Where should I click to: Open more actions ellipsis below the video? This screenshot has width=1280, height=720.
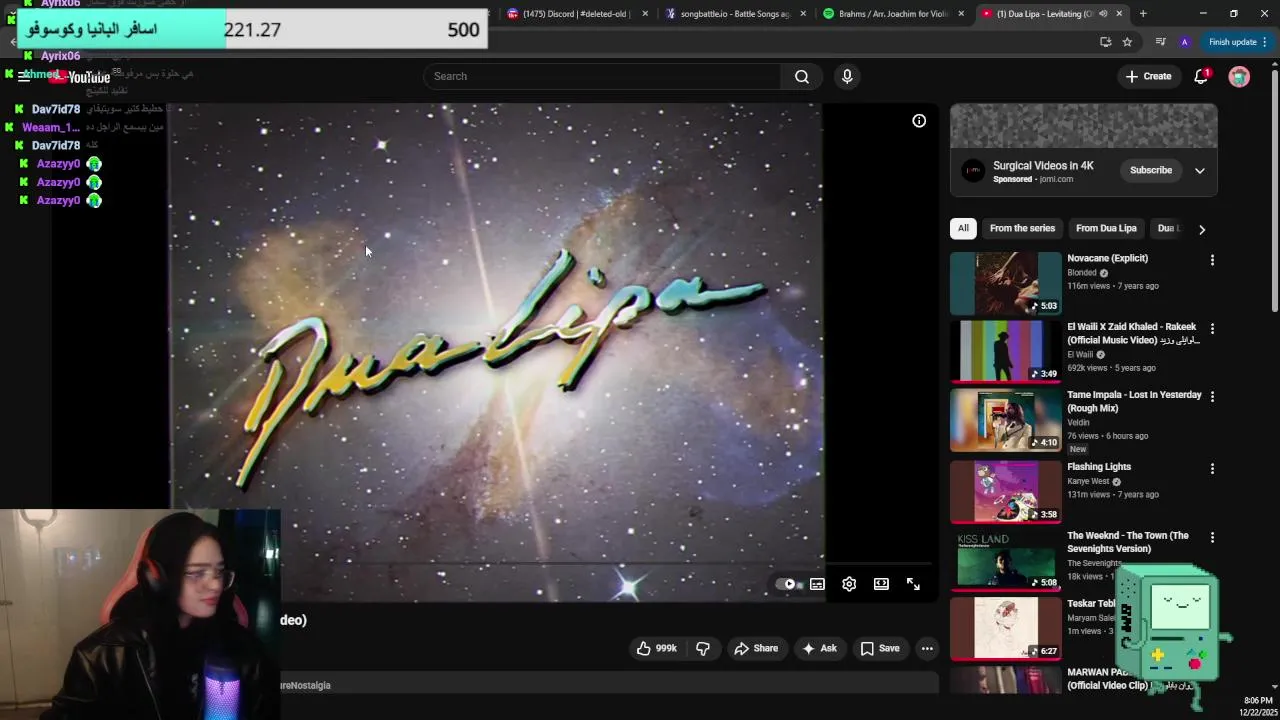coord(927,648)
